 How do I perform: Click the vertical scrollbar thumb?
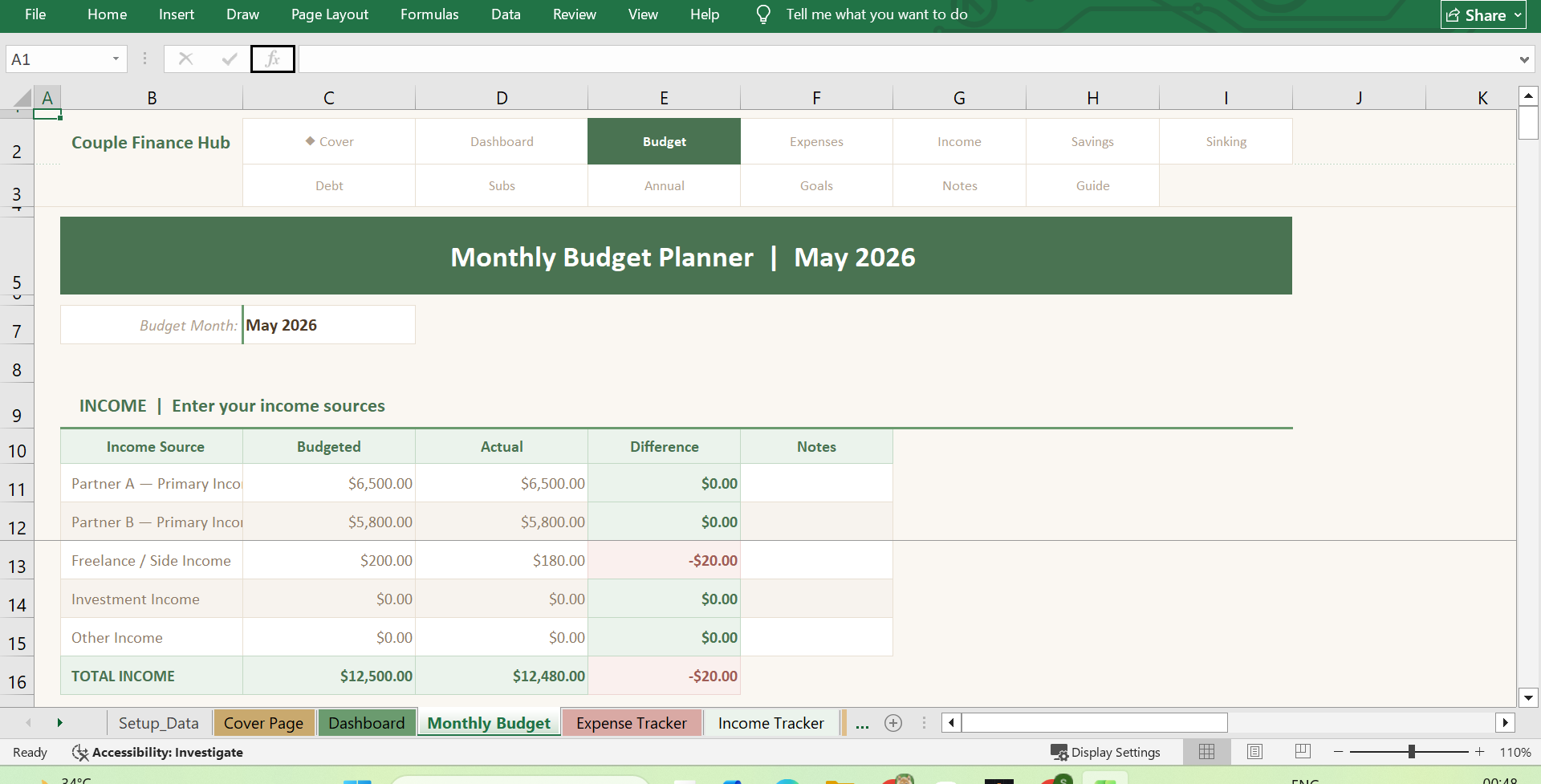click(1528, 124)
